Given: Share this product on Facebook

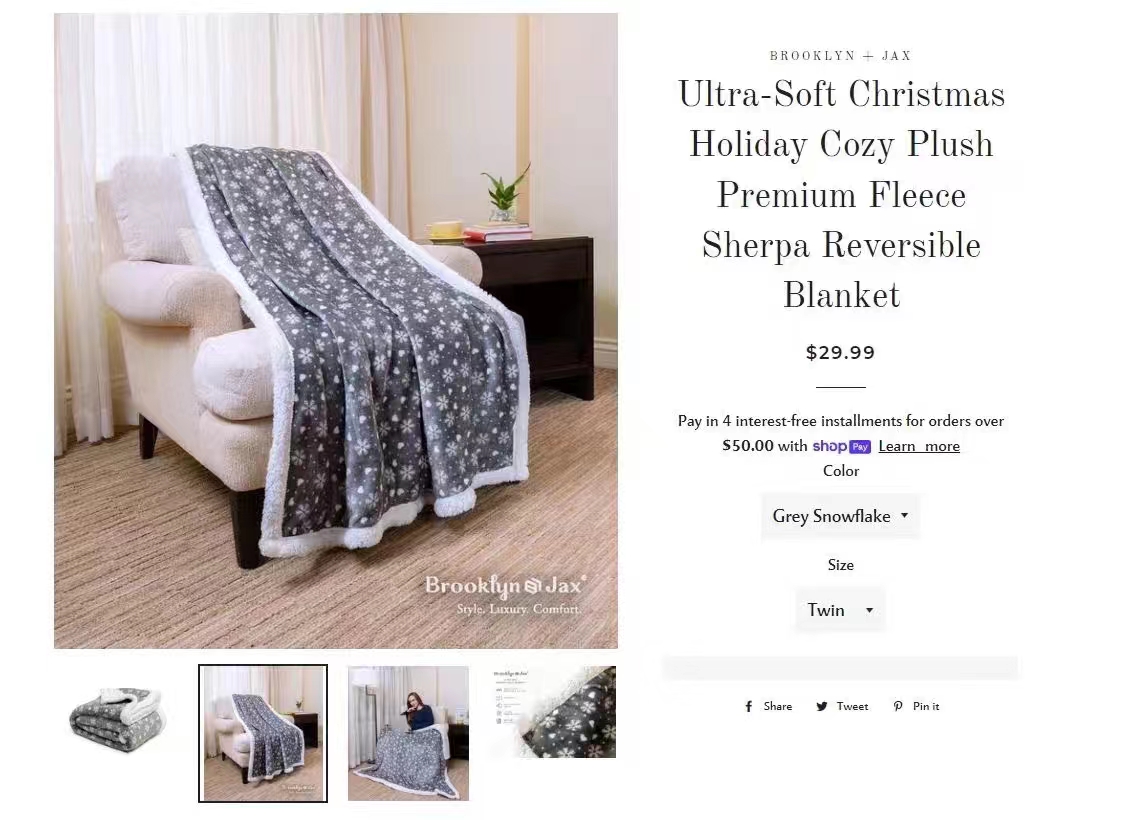Looking at the screenshot, I should [768, 707].
